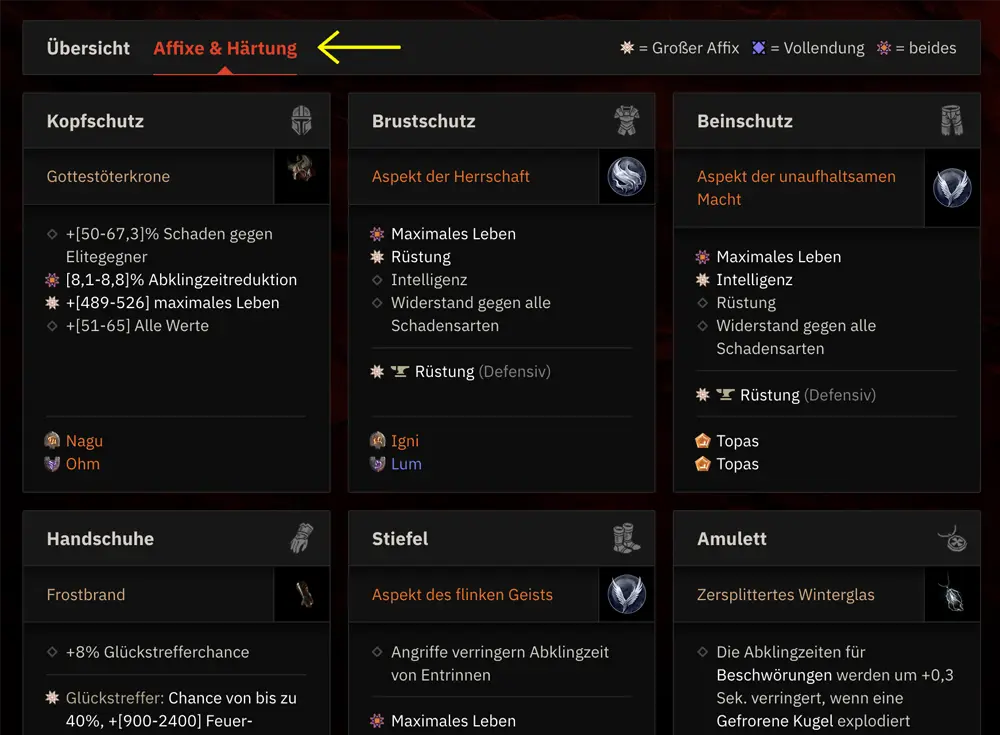1000x735 pixels.
Task: Click the Aspekt des flinken Geists icon
Action: point(627,595)
